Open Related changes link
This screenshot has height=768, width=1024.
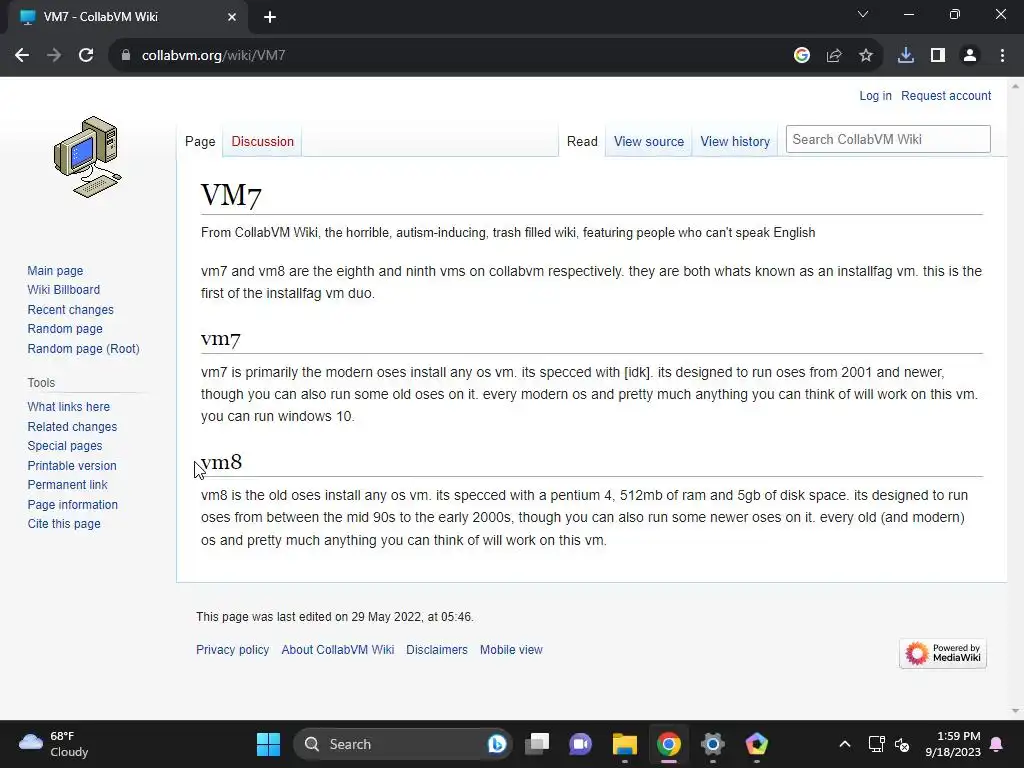coord(72,426)
